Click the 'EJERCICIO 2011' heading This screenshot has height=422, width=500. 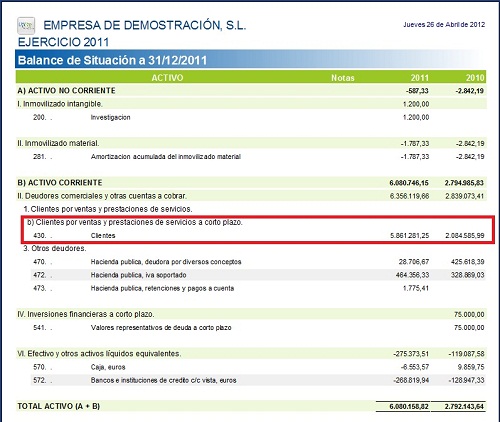(63, 42)
